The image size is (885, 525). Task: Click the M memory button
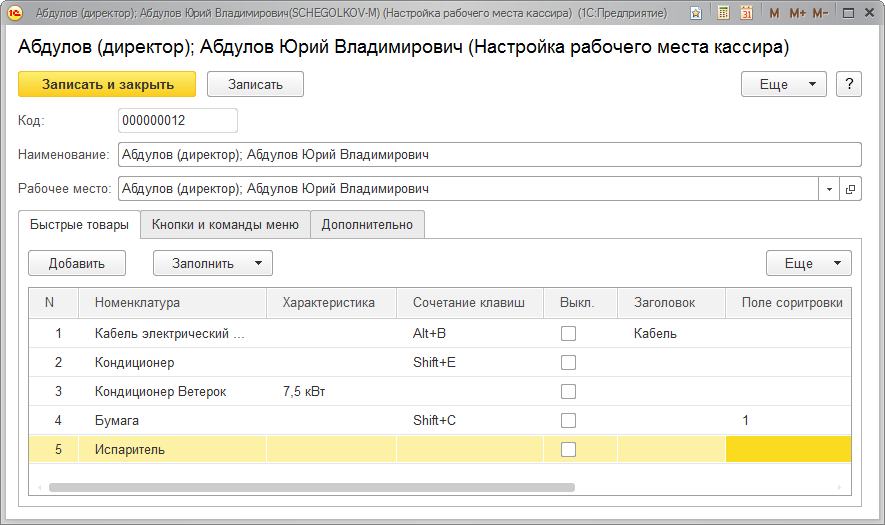773,14
